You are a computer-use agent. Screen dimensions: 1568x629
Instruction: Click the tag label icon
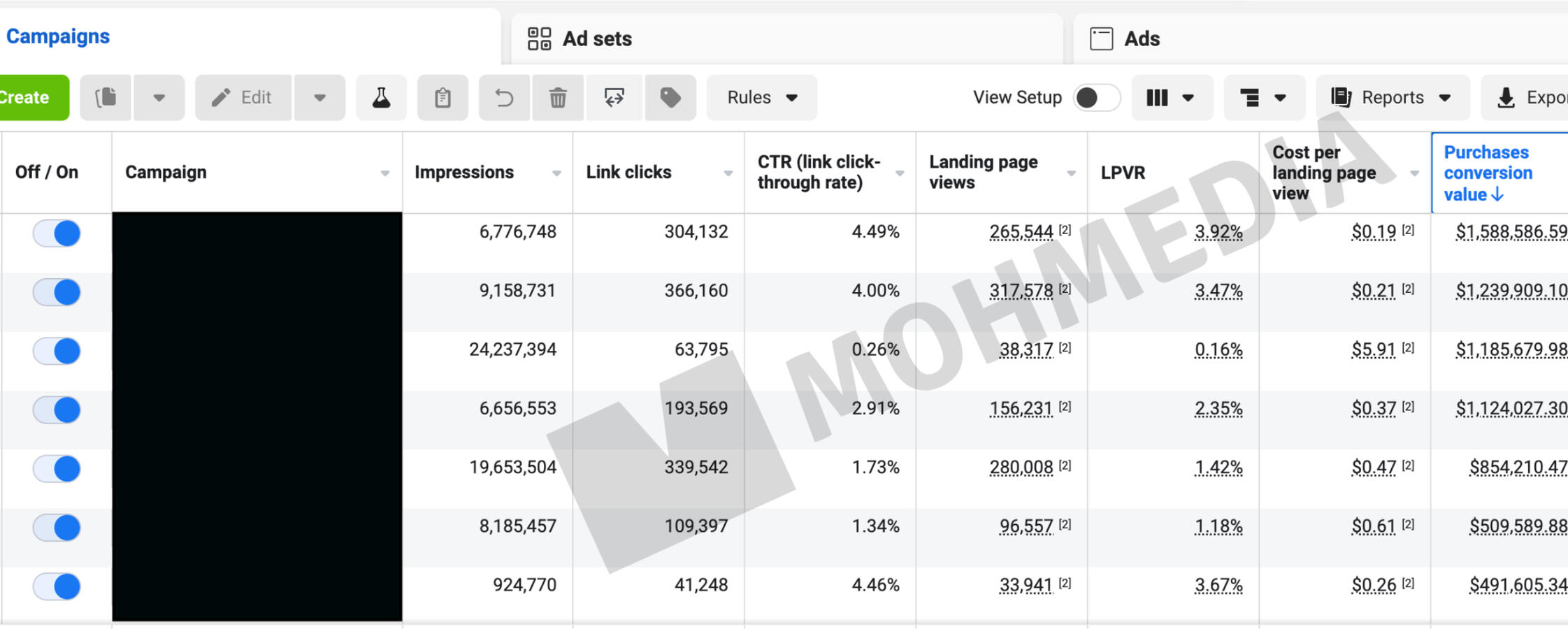670,97
